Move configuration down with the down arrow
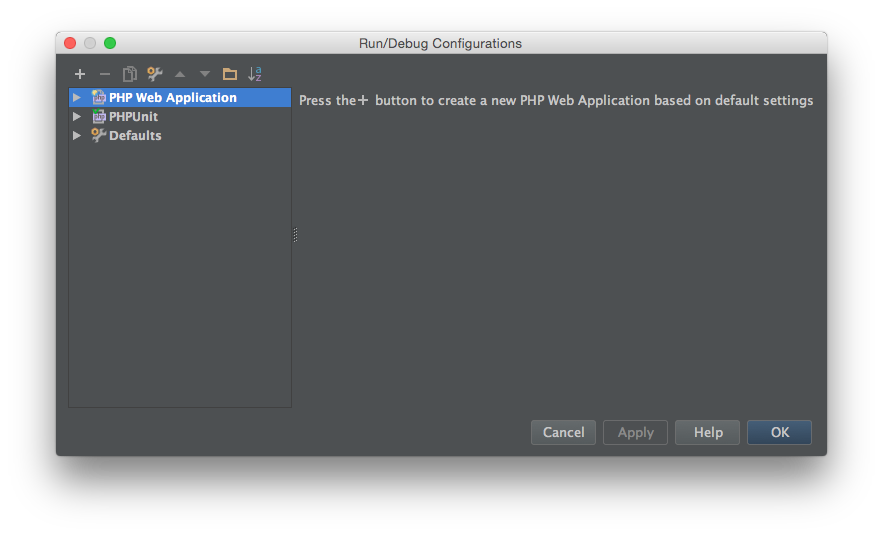This screenshot has height=536, width=883. click(204, 74)
